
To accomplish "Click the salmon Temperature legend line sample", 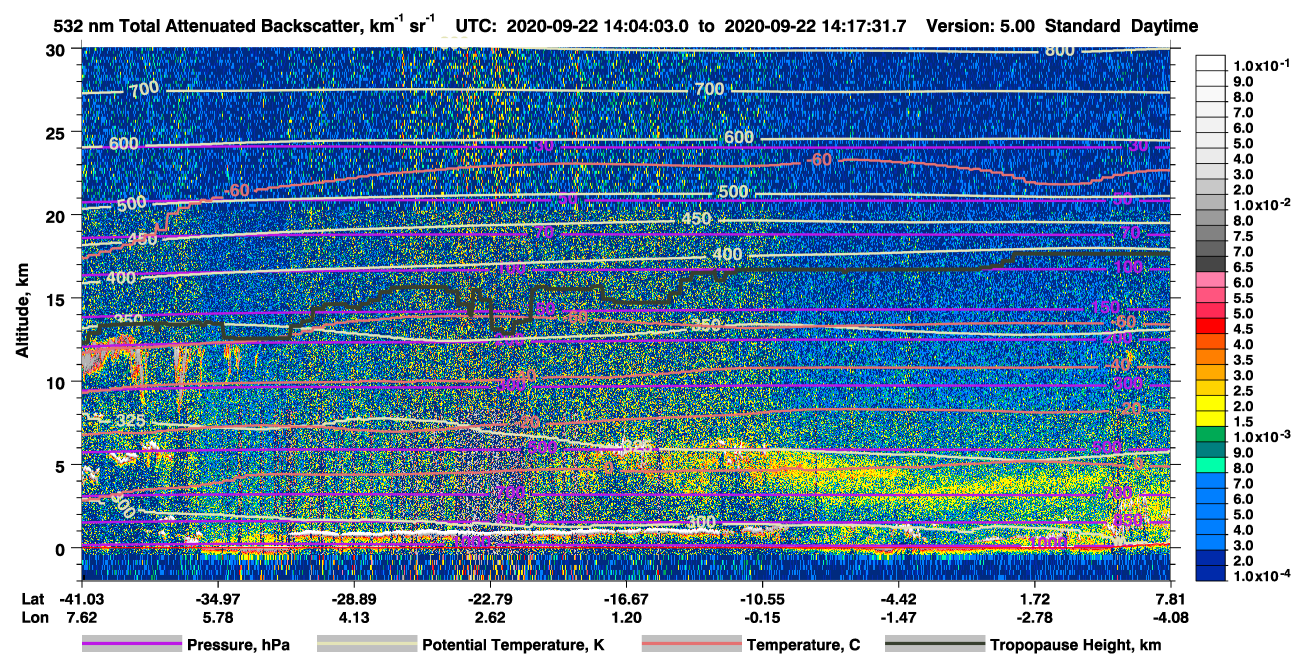I will [691, 645].
